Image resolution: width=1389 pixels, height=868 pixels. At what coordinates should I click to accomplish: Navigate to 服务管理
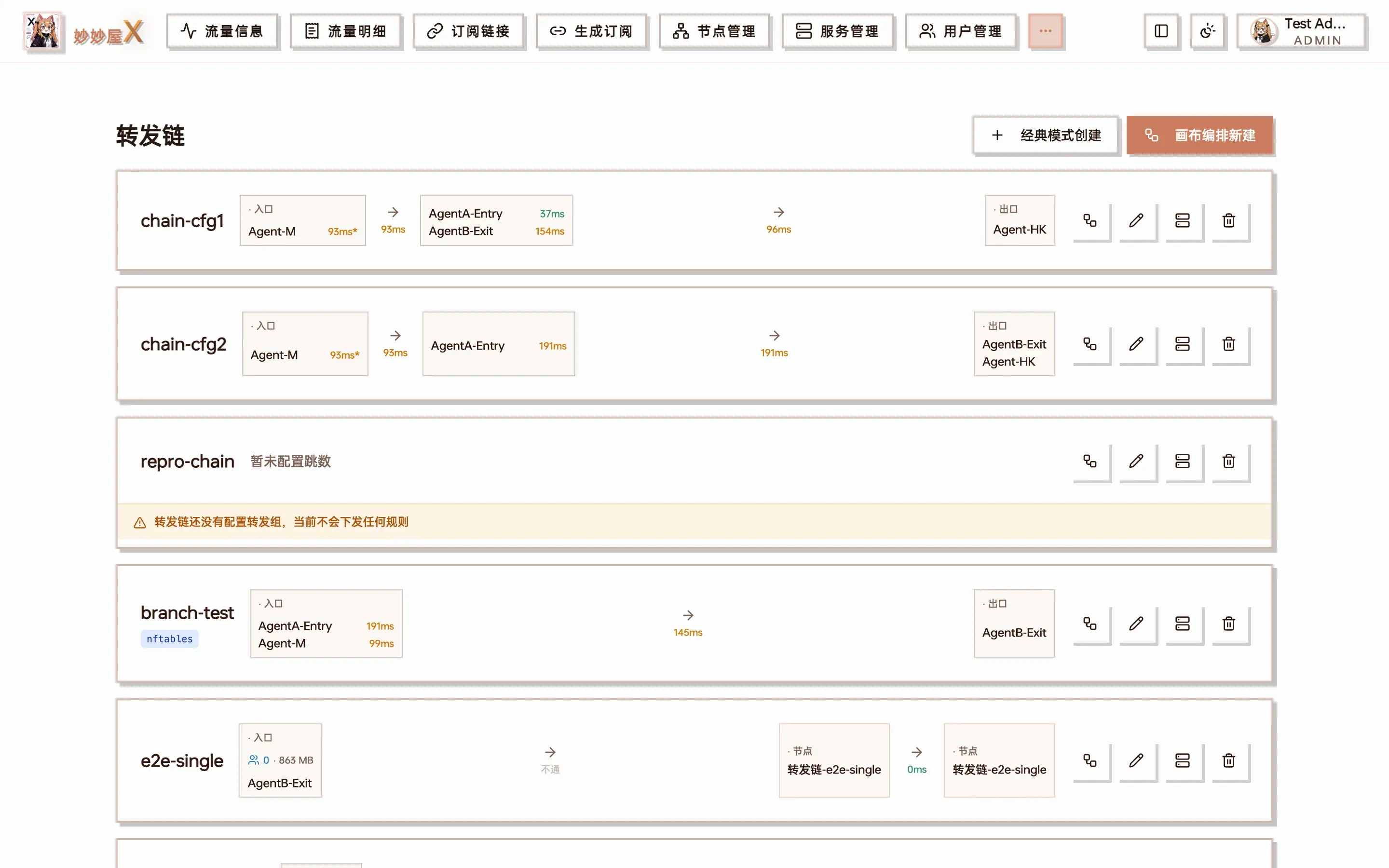click(x=837, y=31)
